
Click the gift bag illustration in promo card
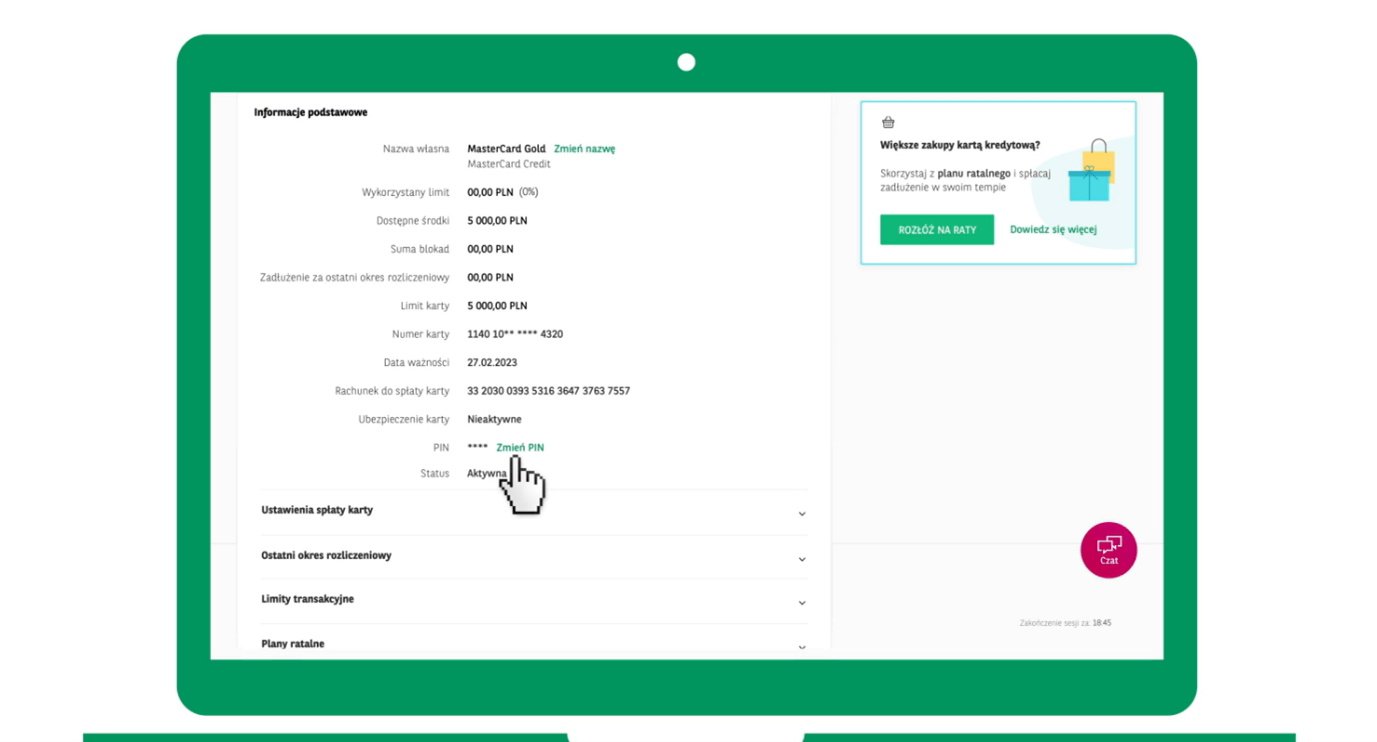click(x=1091, y=171)
